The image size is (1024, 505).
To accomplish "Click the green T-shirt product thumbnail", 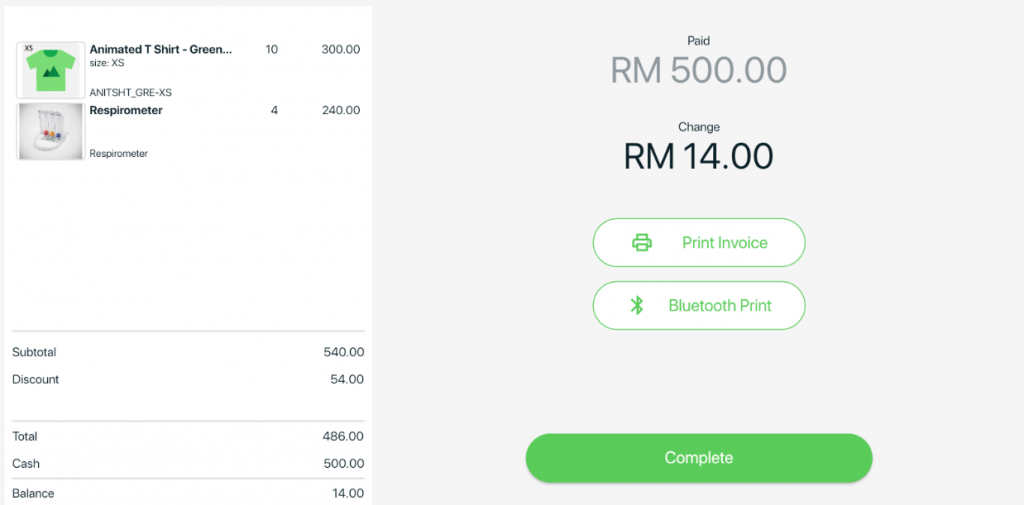I will point(51,70).
